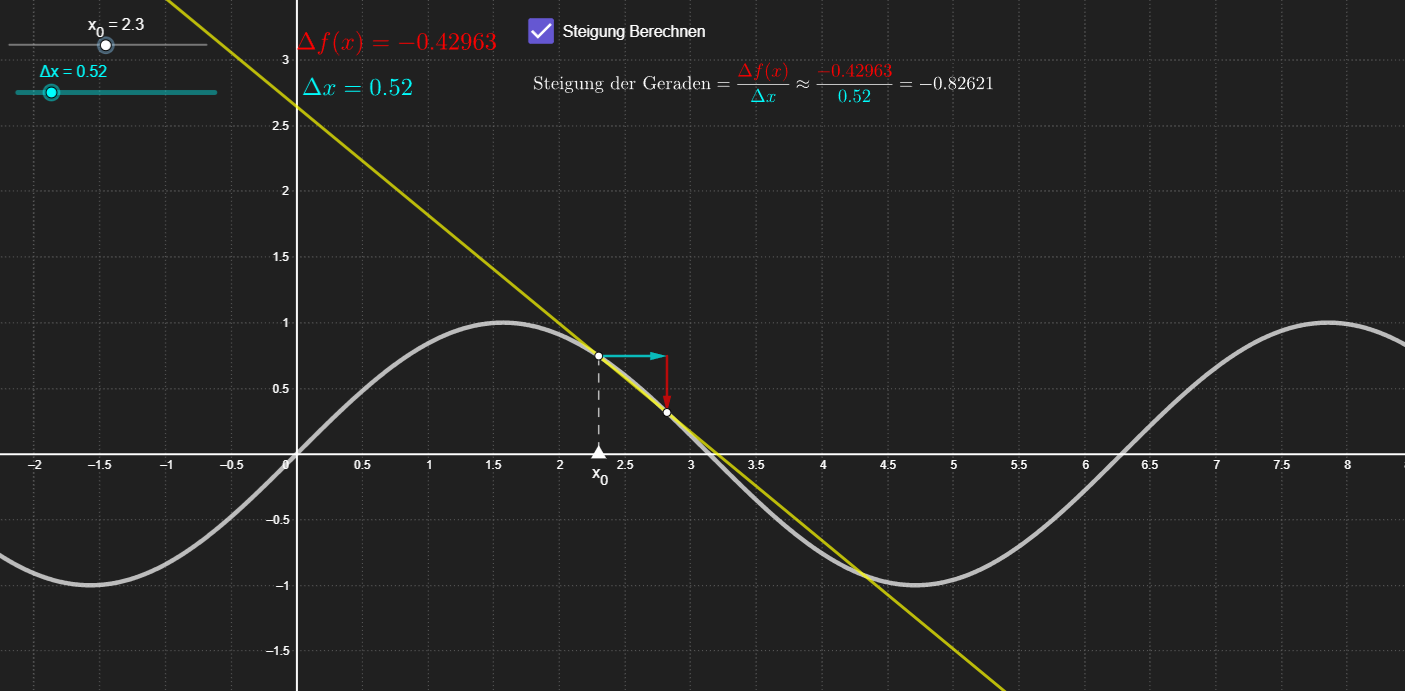This screenshot has width=1405, height=691.
Task: Click the cyan Δx slider handle
Action: 52,92
